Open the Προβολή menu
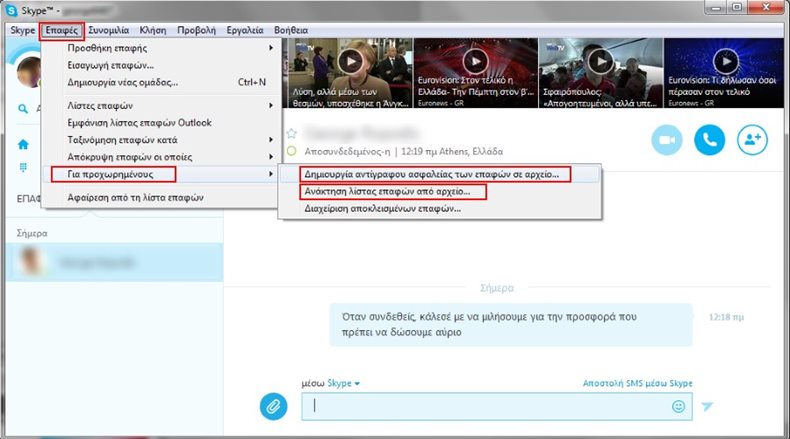The width and height of the screenshot is (790, 439). pos(196,30)
